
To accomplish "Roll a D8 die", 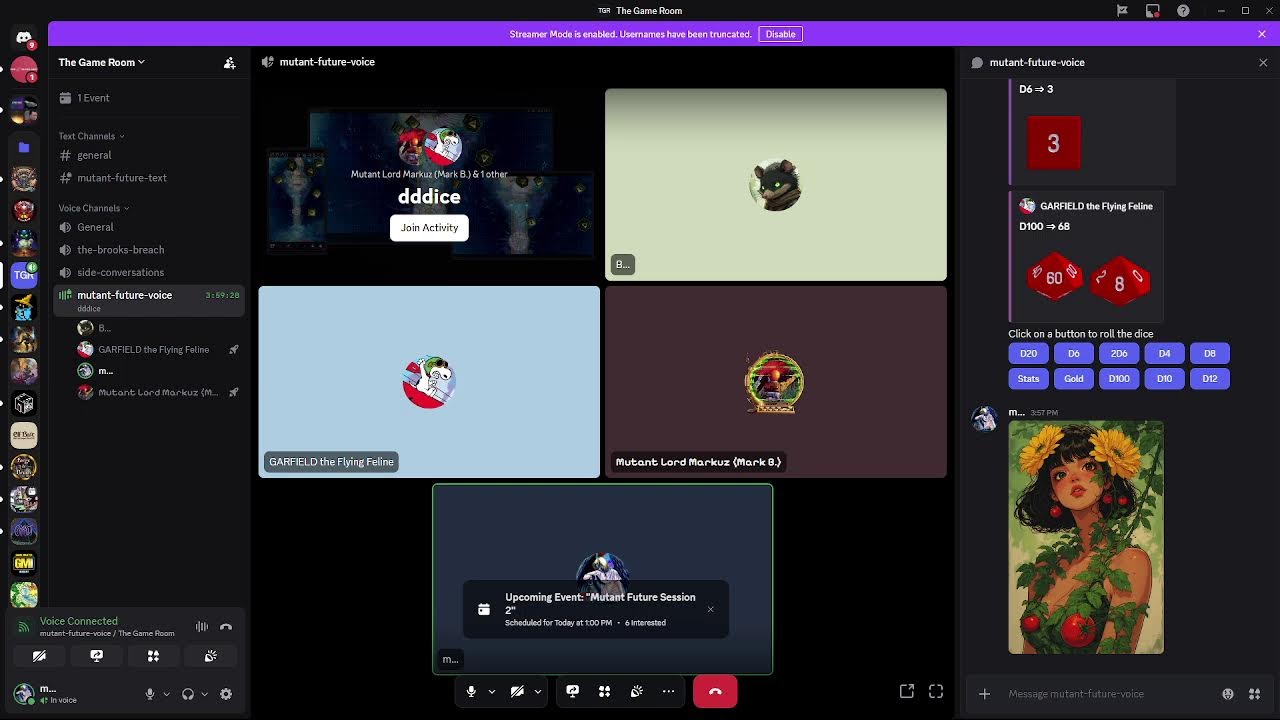I will tap(1210, 353).
